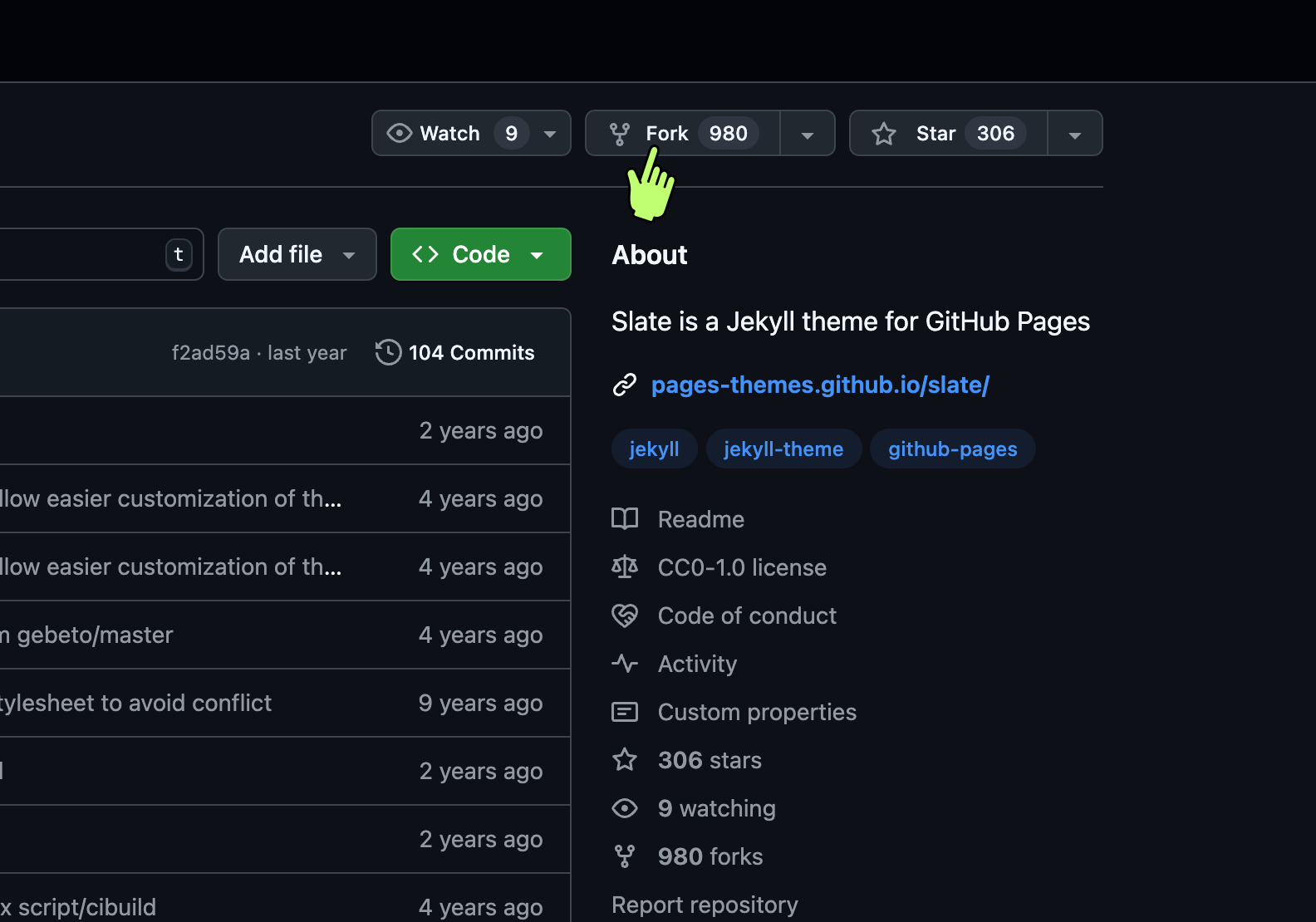Open commit message 'x script/cibuild'
1316x922 pixels.
click(78, 907)
